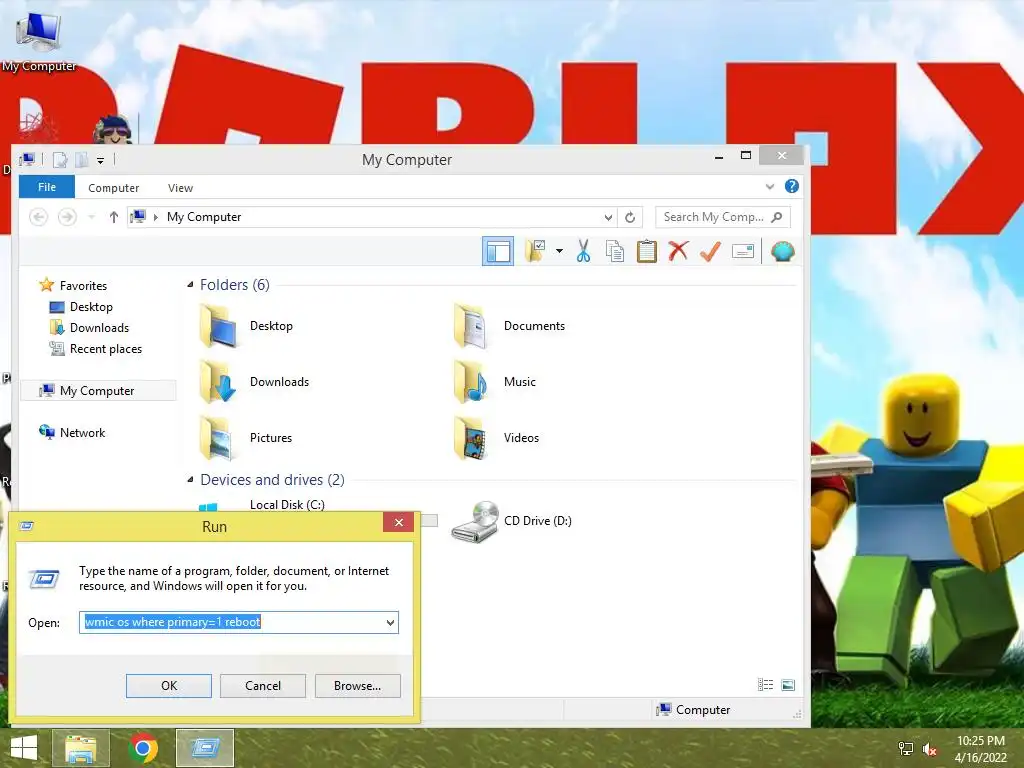Image resolution: width=1024 pixels, height=768 pixels.
Task: Click the Forward navigation arrow
Action: [67, 217]
